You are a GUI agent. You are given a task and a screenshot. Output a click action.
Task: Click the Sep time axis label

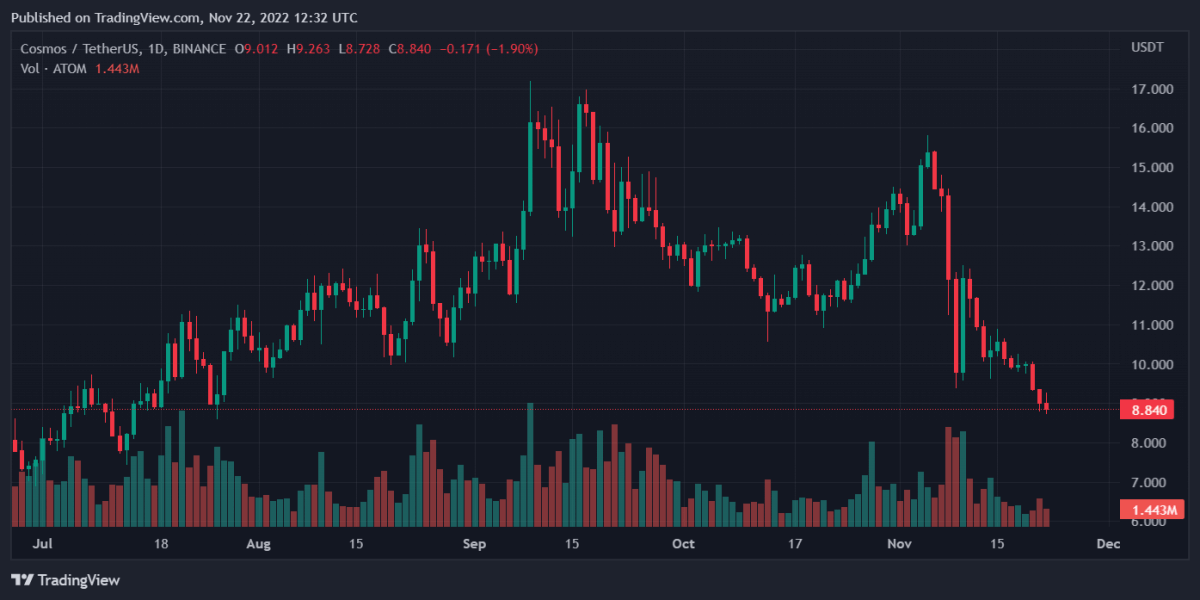click(x=475, y=545)
